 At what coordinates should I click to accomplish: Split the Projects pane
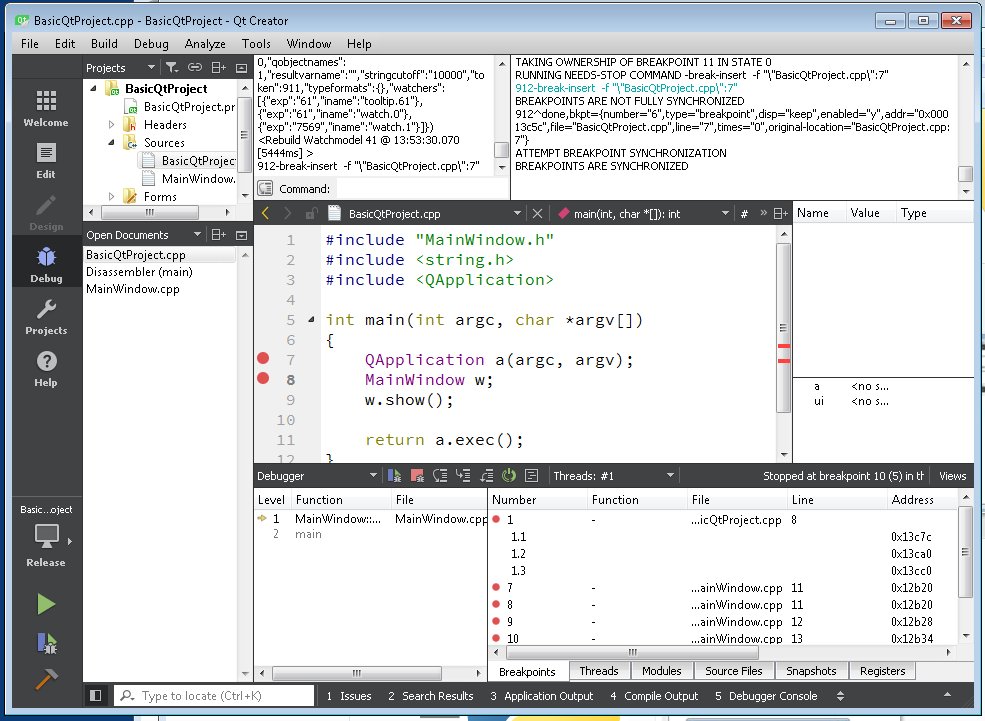click(x=218, y=67)
